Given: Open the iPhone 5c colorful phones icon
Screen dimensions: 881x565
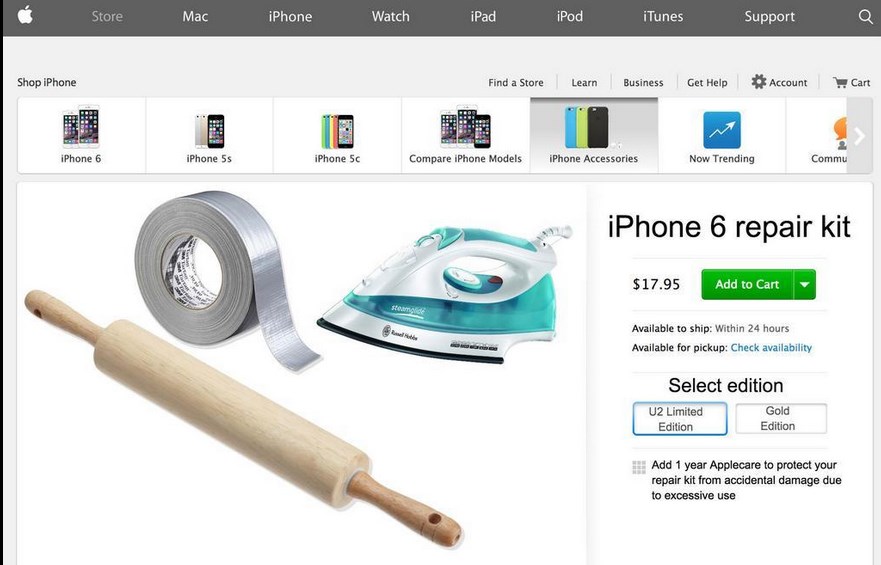Looking at the screenshot, I should pyautogui.click(x=337, y=131).
